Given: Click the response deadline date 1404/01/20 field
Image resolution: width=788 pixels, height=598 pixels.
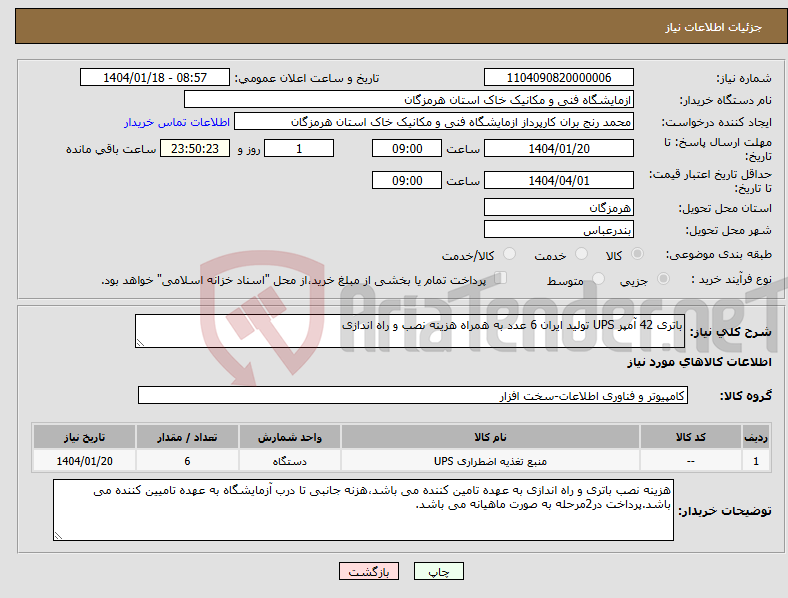Looking at the screenshot, I should pos(558,148).
